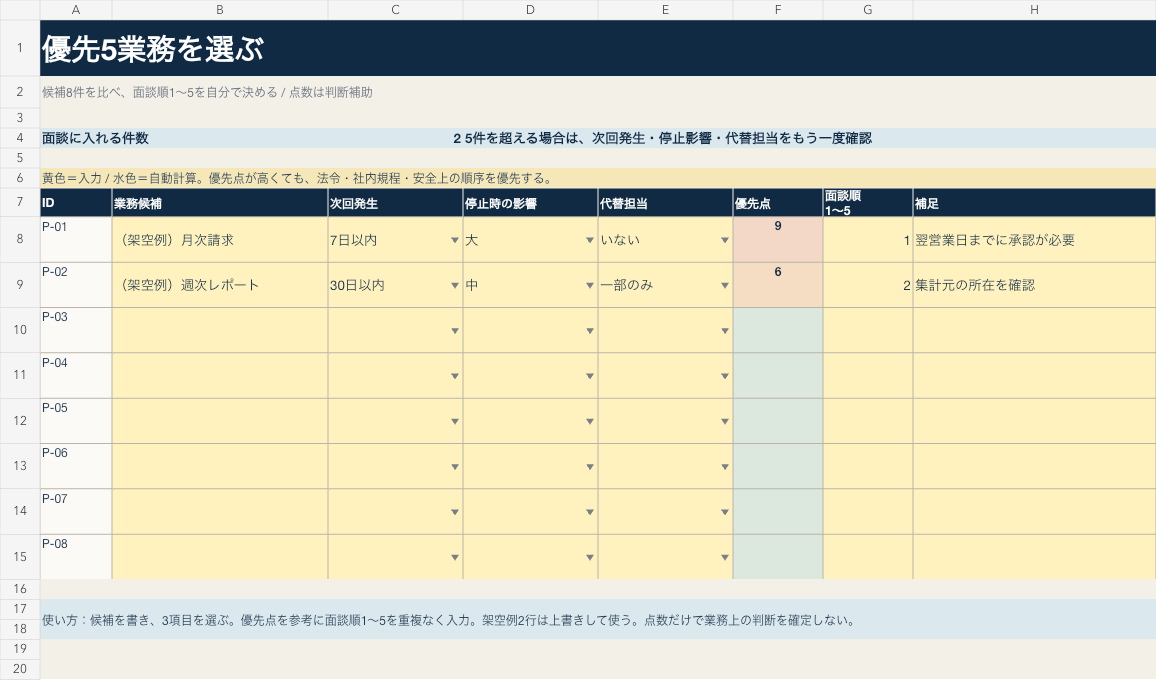Select row 16 header
Screen dimensions: 1156x680
20,589
